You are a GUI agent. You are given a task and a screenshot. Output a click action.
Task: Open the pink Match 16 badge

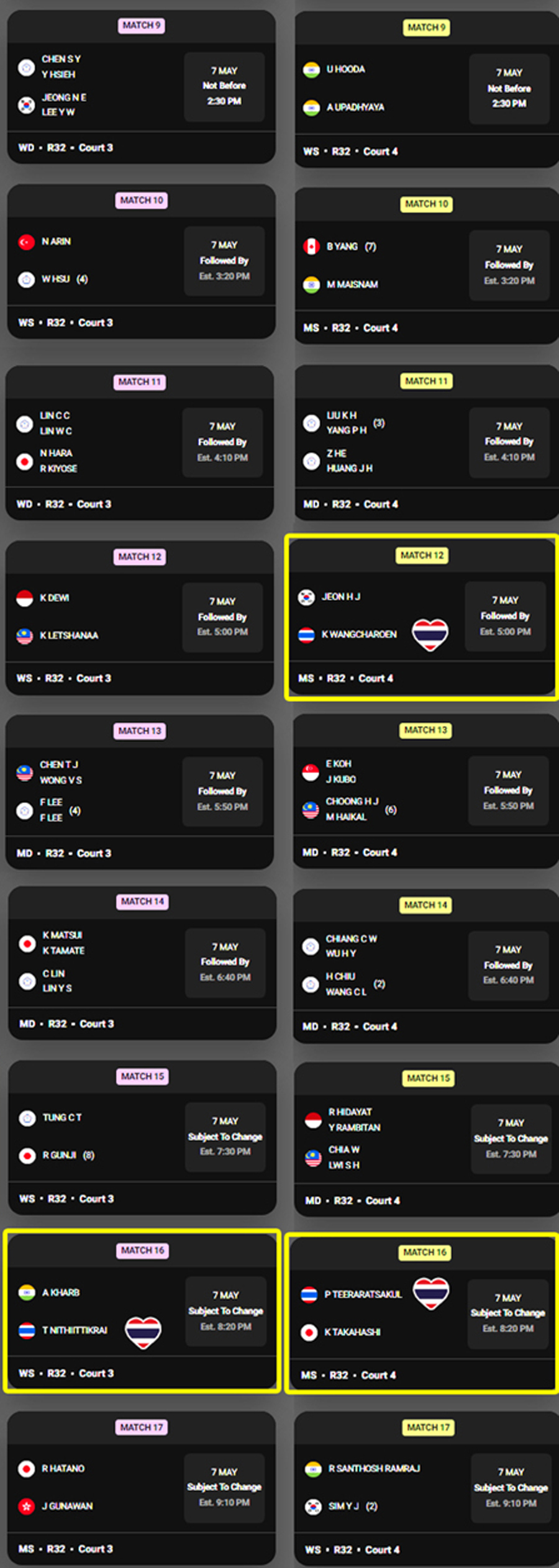142,1250
